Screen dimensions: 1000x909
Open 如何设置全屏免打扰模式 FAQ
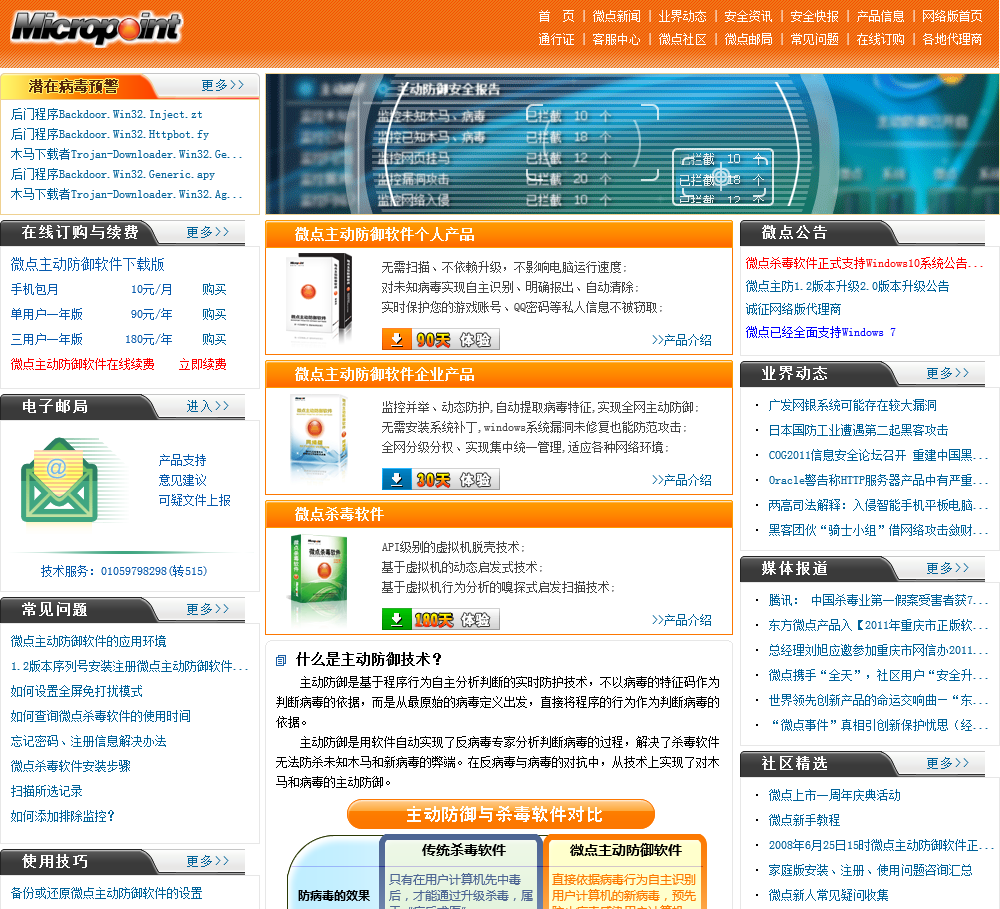click(77, 691)
